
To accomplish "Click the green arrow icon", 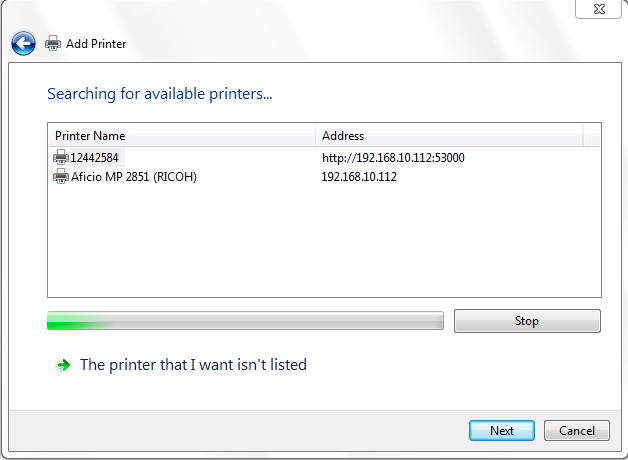I will 63,365.
